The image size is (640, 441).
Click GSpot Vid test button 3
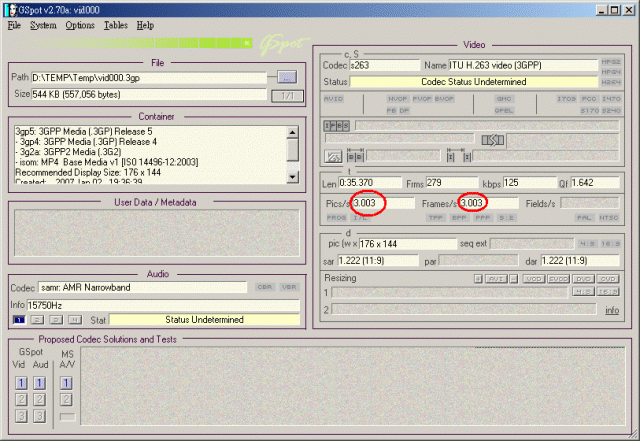(x=21, y=416)
